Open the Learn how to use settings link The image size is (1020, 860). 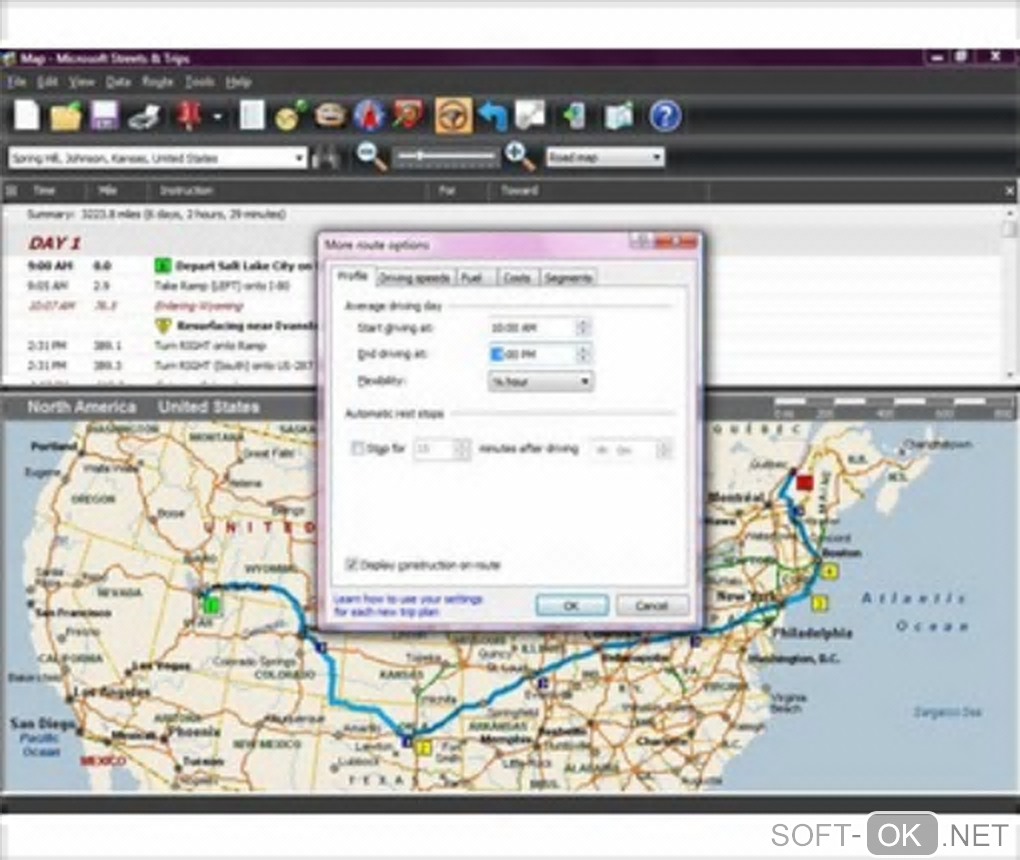408,605
